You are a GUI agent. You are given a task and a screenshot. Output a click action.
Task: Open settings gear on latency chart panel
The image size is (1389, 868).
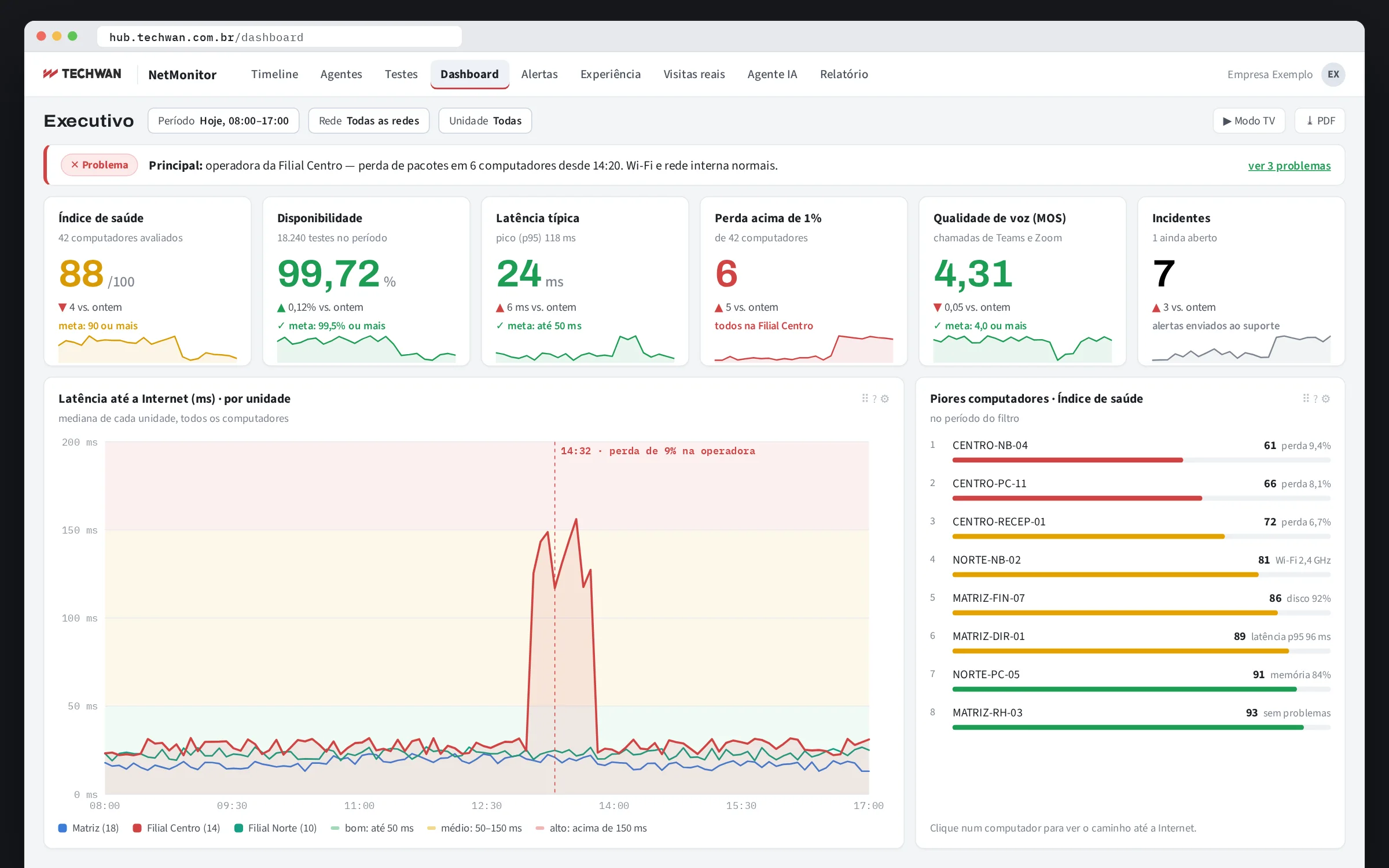tap(884, 399)
